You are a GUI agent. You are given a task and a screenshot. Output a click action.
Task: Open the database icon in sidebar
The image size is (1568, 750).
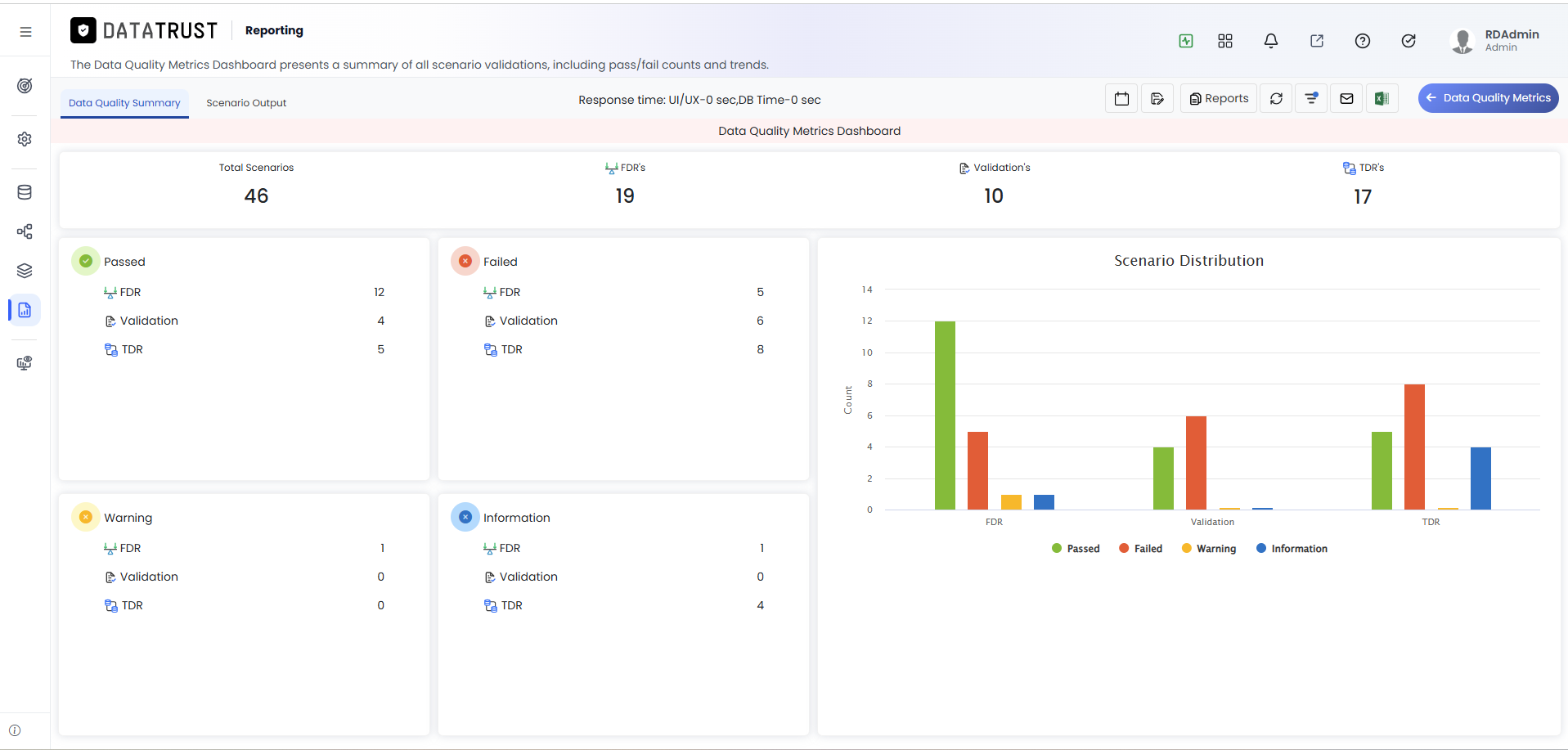[25, 192]
